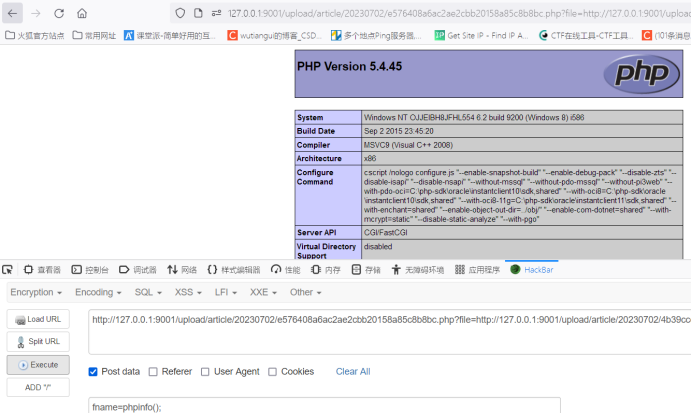Click the post data field with fname=phpinfo();

click(324, 406)
